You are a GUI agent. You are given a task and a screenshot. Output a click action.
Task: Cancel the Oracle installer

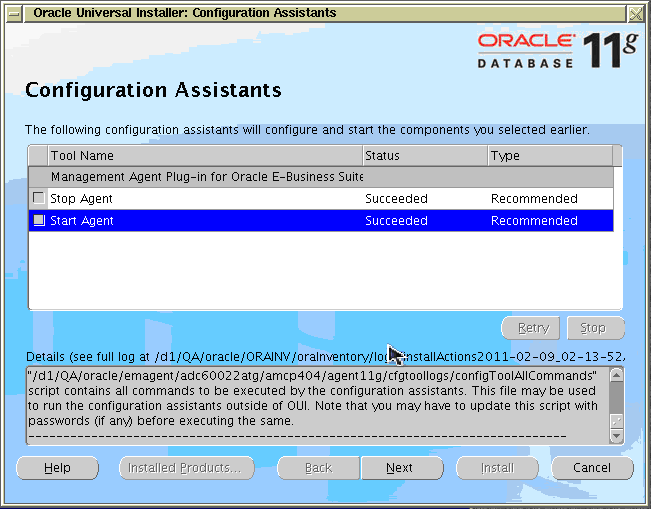(592, 468)
